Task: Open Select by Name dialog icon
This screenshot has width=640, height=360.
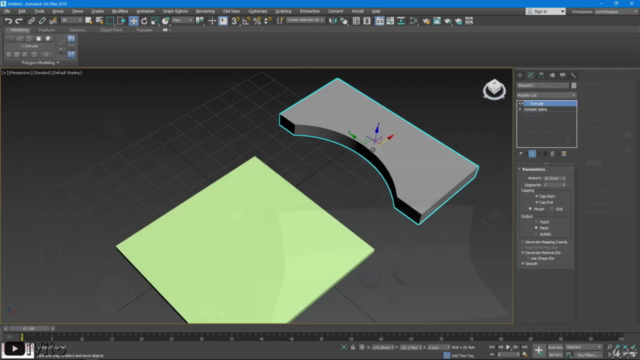Action: [99, 21]
